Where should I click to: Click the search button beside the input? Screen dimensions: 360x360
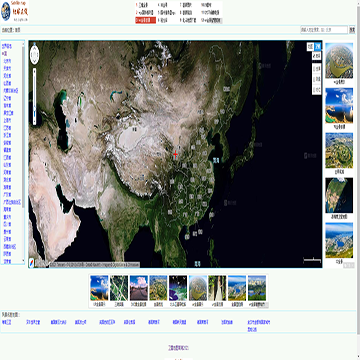[352, 30]
